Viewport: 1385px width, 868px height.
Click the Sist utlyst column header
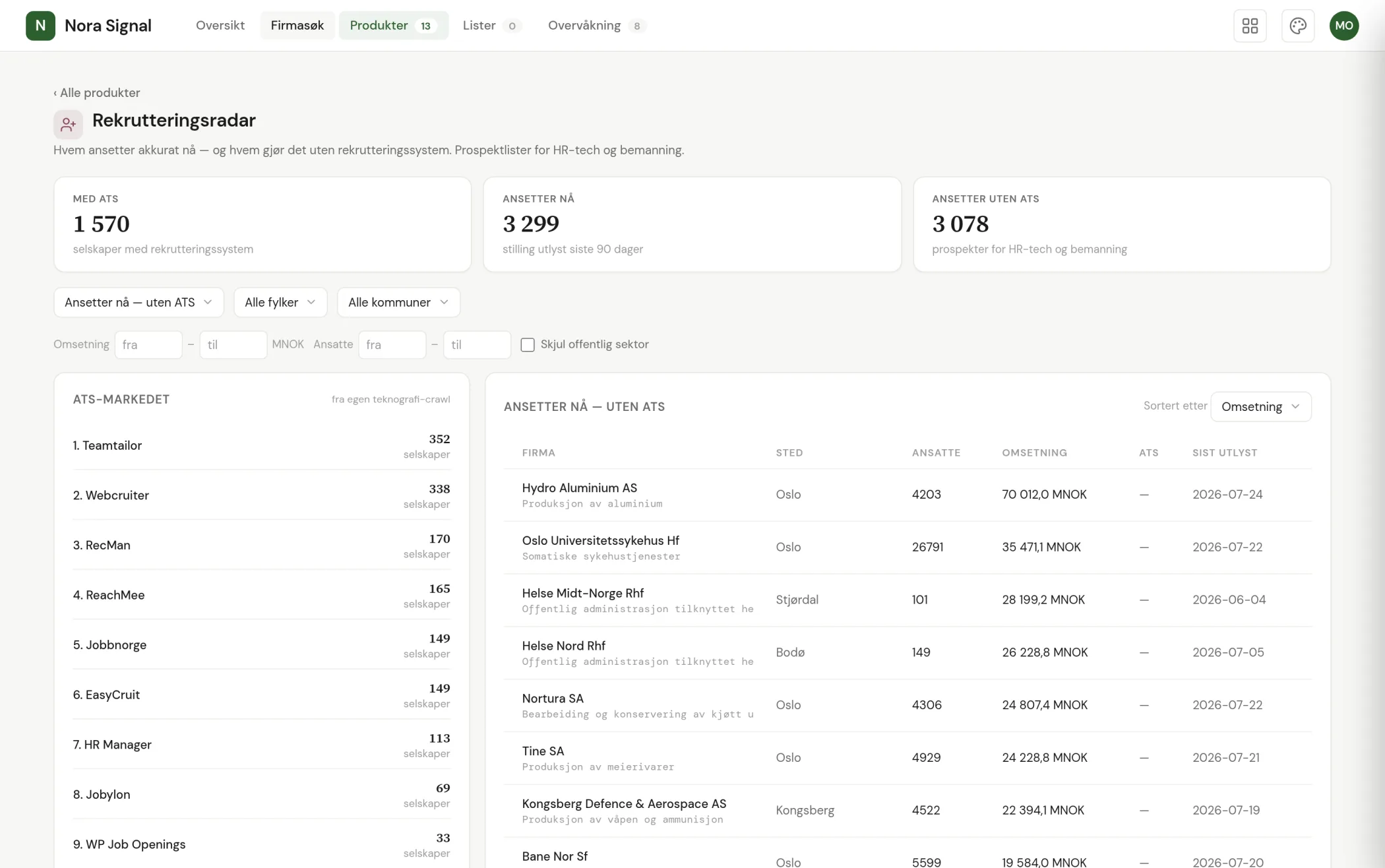click(1225, 452)
